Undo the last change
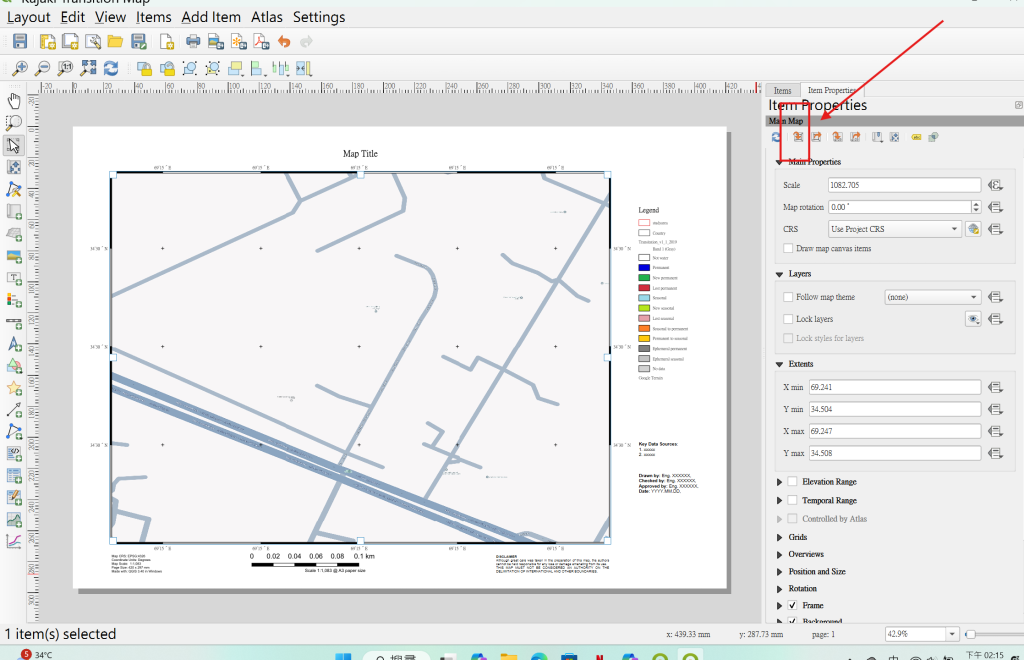The image size is (1024, 660). (284, 42)
